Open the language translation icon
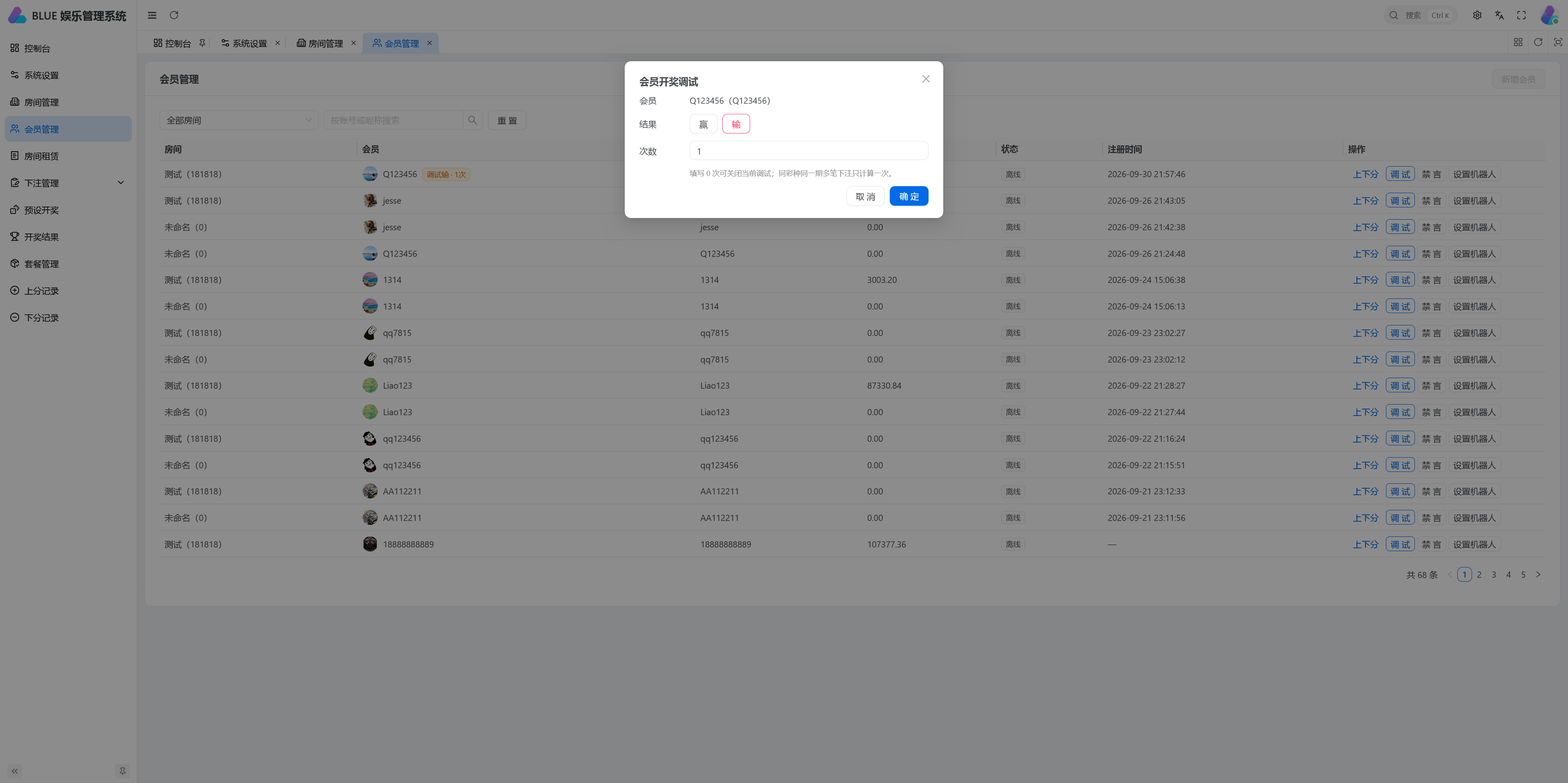This screenshot has height=783, width=1568. coord(1499,15)
